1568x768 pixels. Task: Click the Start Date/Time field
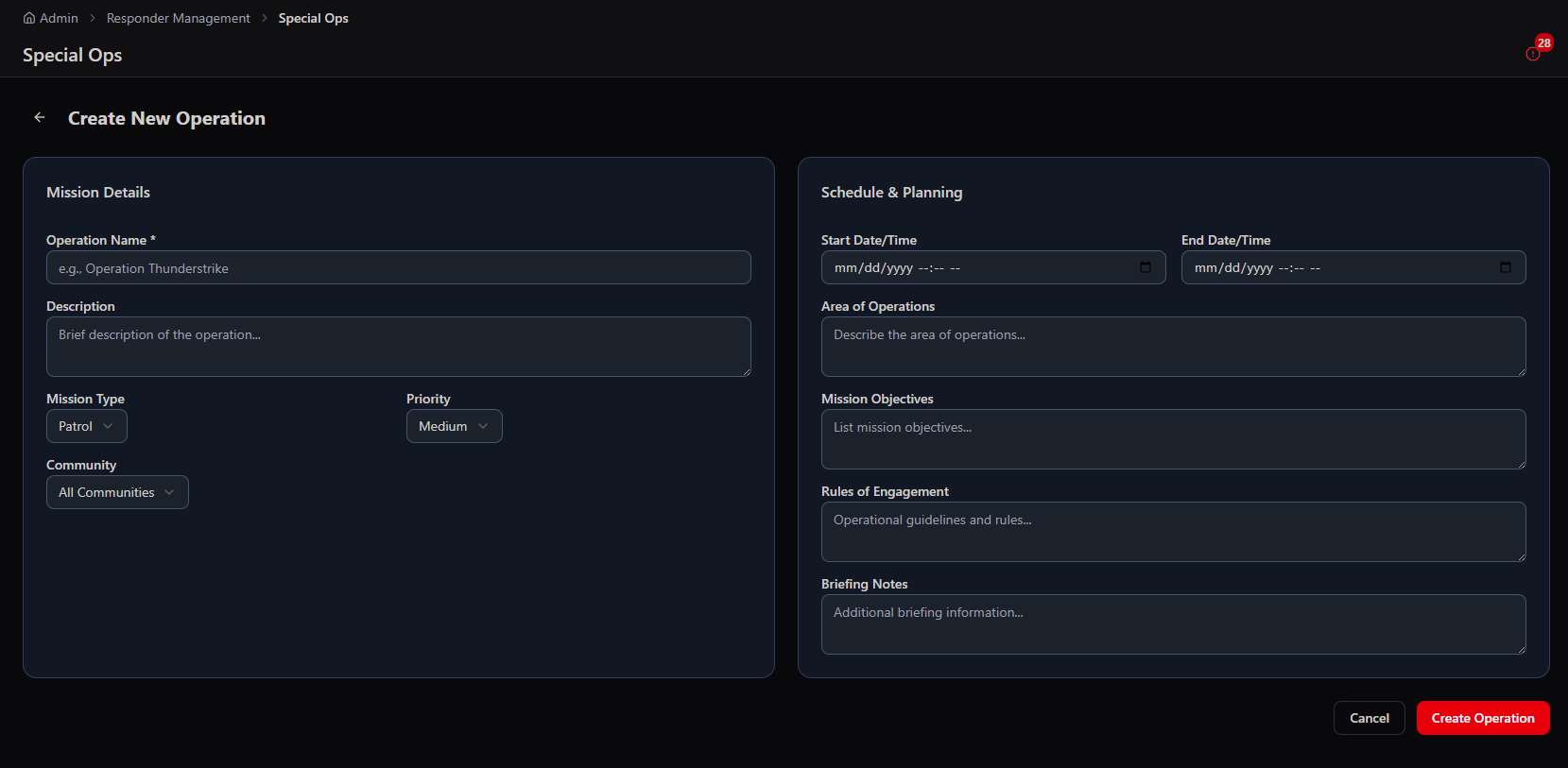click(x=993, y=267)
